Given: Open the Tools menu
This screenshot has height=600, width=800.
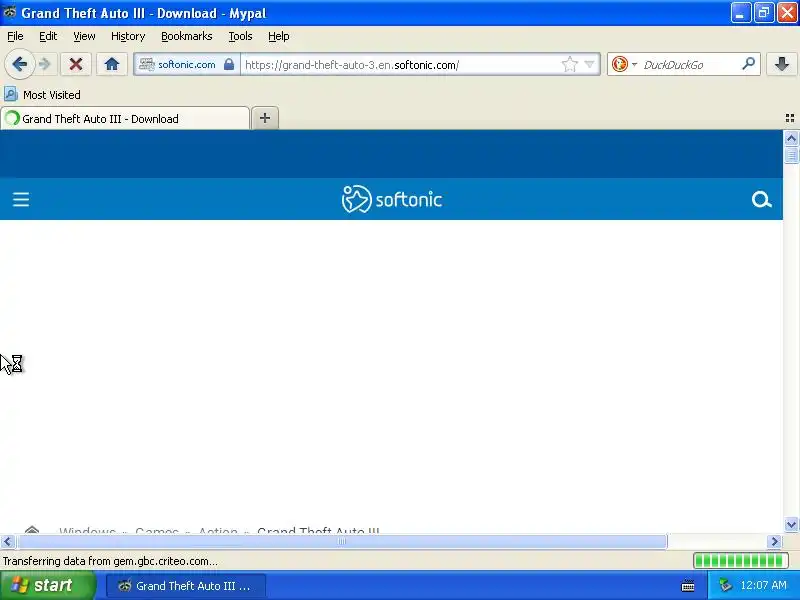Looking at the screenshot, I should point(240,36).
